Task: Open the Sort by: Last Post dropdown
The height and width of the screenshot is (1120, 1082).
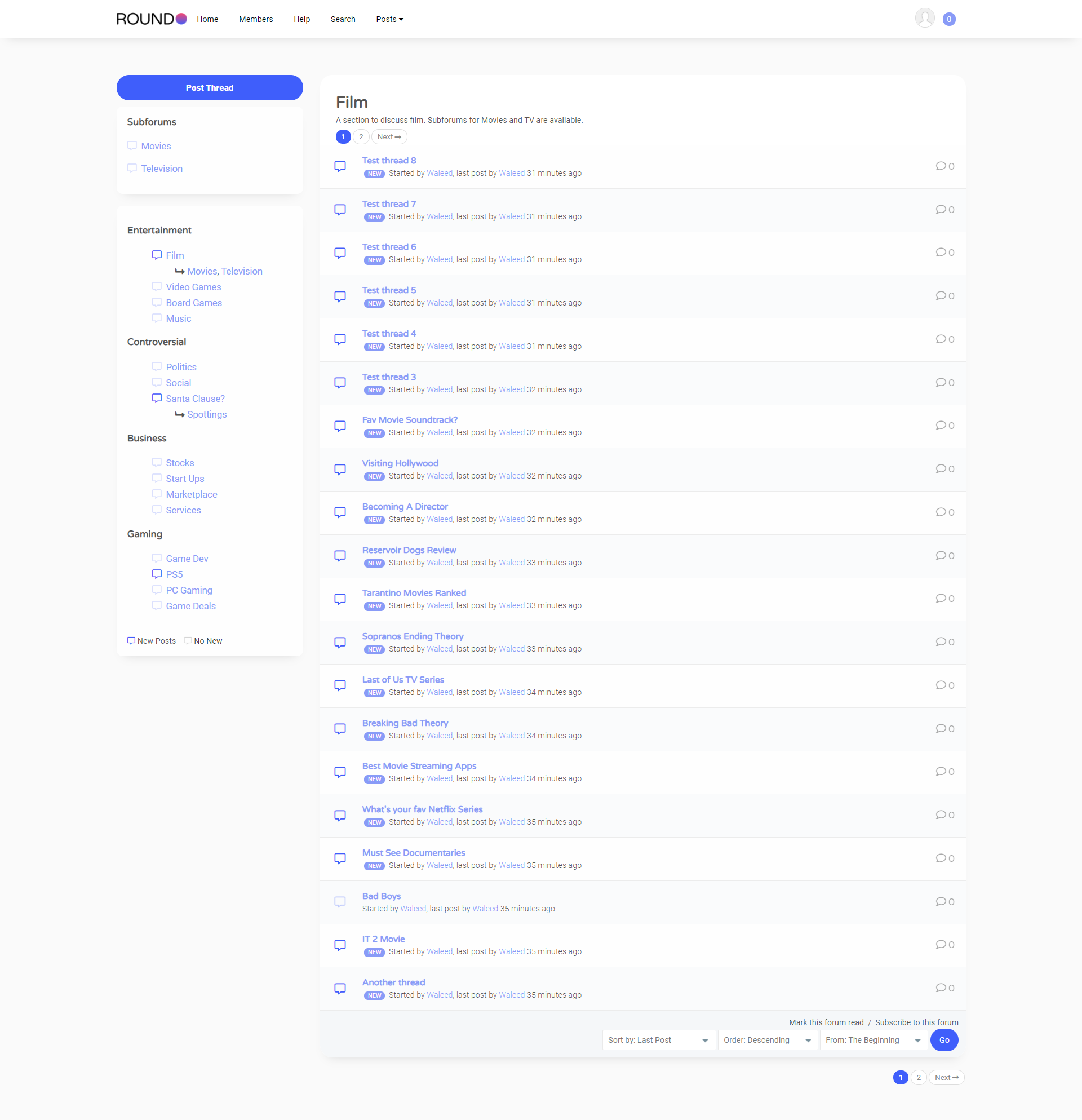Action: 659,1040
